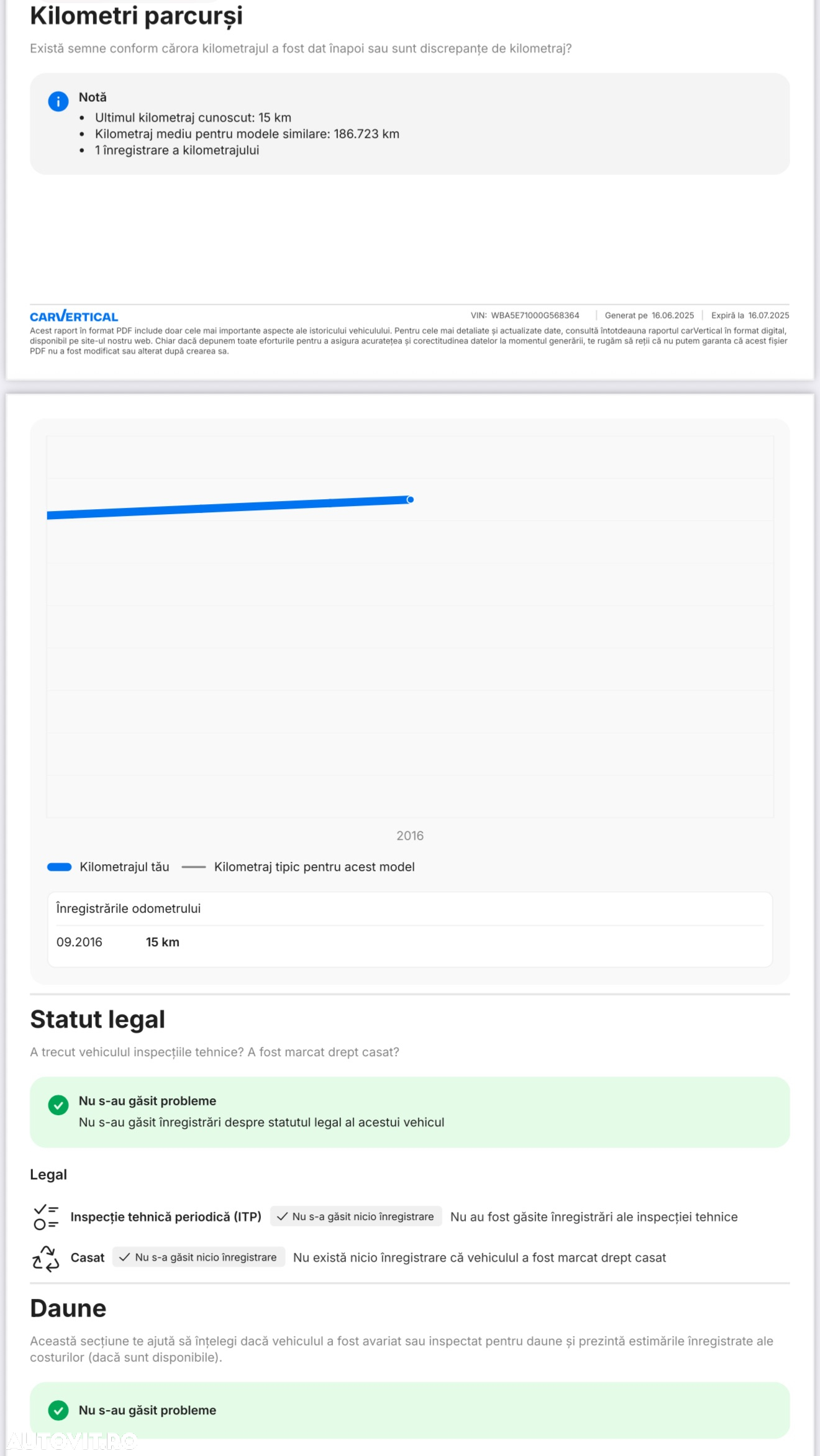The width and height of the screenshot is (820, 1456).
Task: Click the checkmark in the ITP status badge
Action: tap(282, 1216)
